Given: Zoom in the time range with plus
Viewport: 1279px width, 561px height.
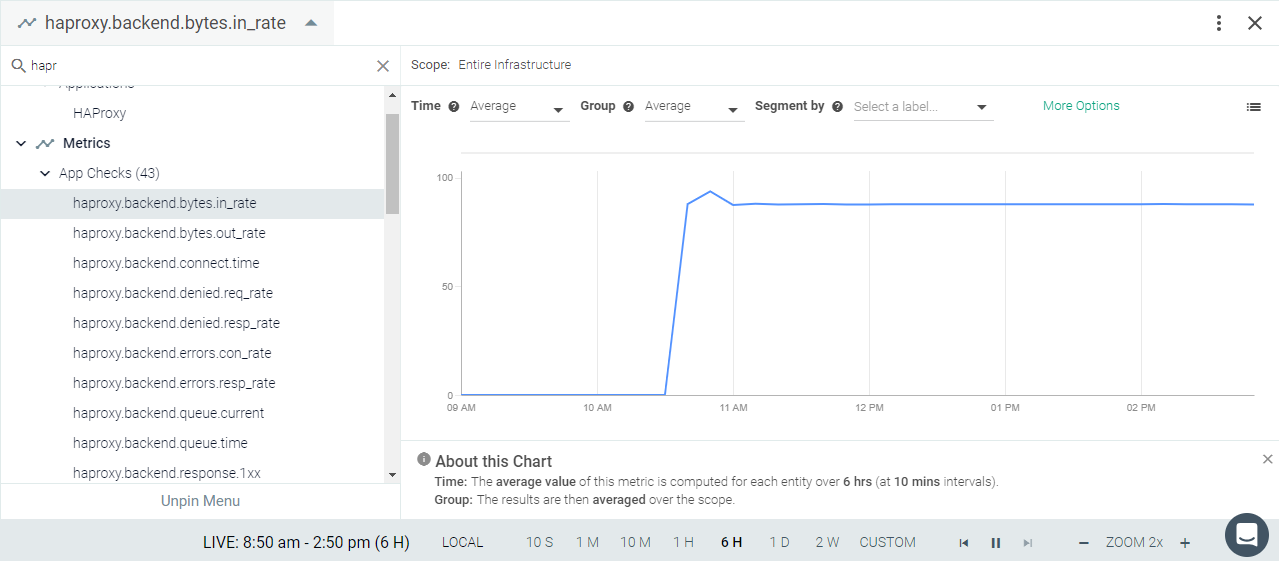Looking at the screenshot, I should (1185, 543).
